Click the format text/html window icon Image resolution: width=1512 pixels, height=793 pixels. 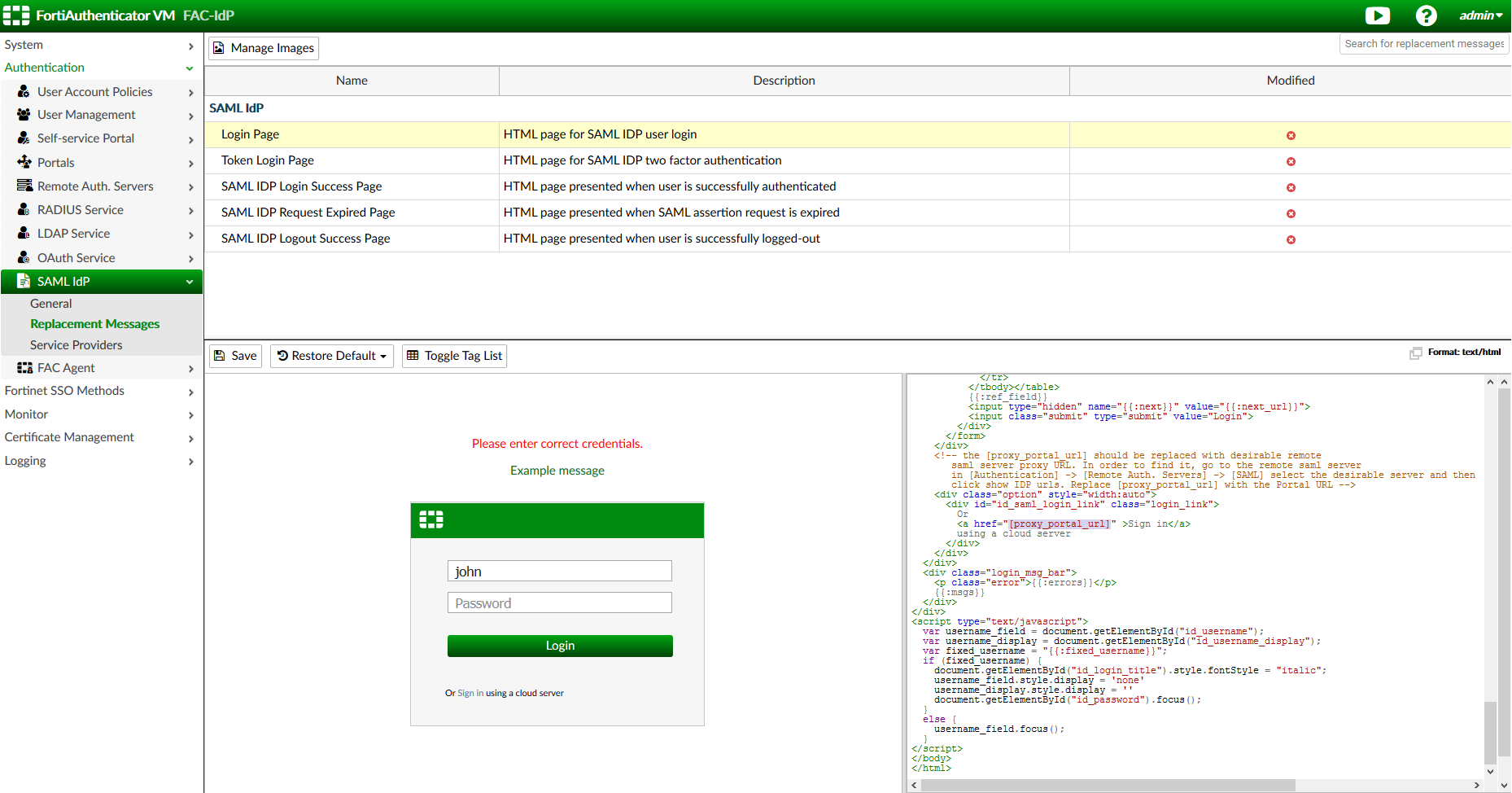[x=1416, y=353]
